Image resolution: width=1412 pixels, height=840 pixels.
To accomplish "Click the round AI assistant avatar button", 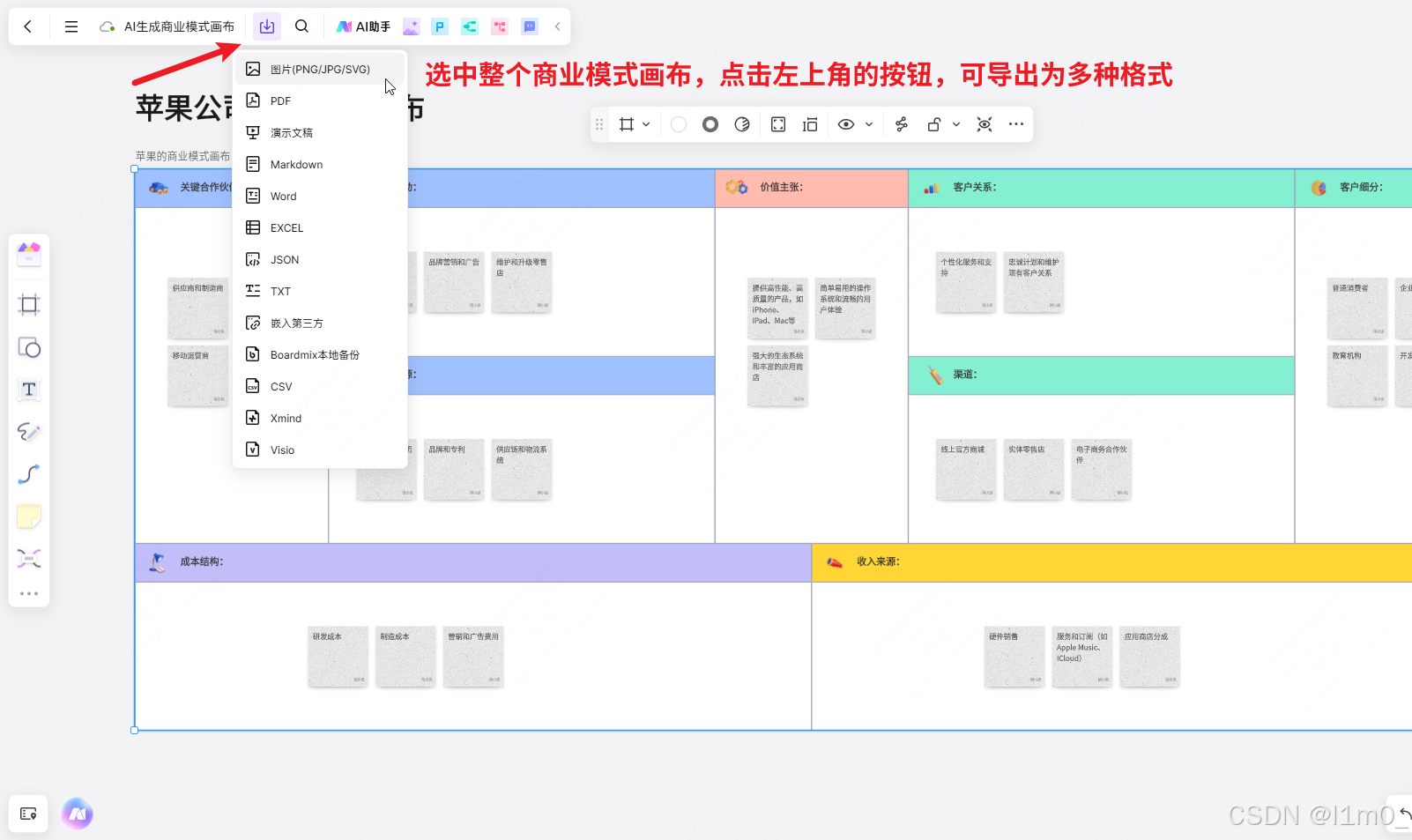I will 78,814.
